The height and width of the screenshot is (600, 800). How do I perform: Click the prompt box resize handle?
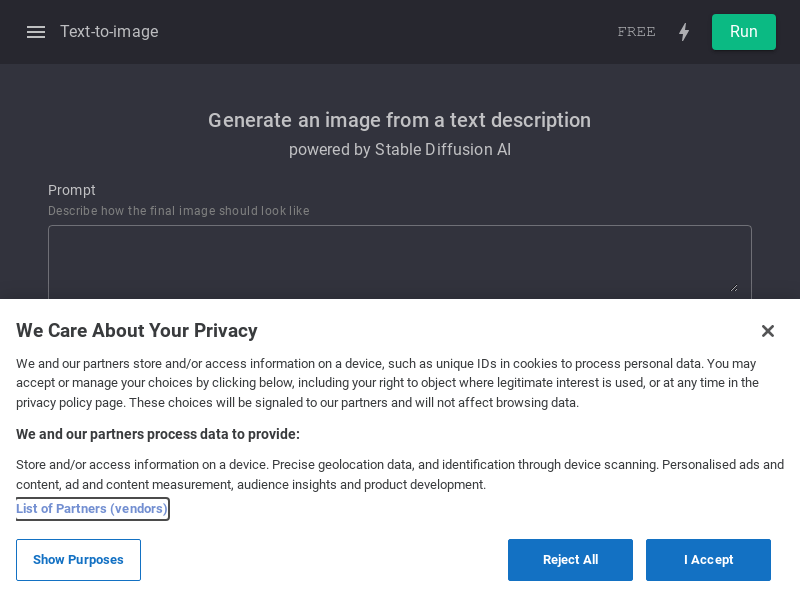pyautogui.click(x=734, y=288)
